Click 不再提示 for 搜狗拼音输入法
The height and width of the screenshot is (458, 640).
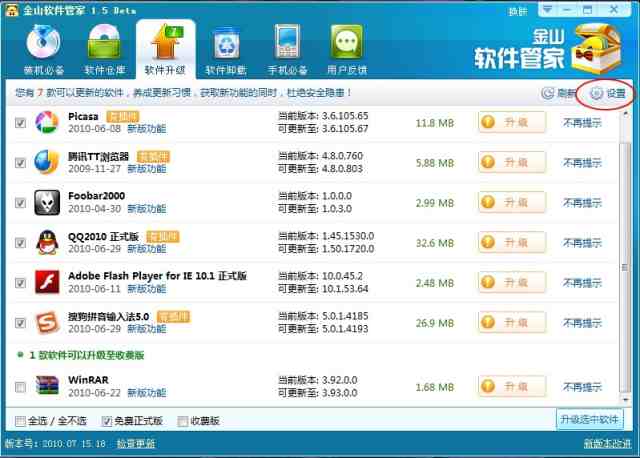coord(582,322)
